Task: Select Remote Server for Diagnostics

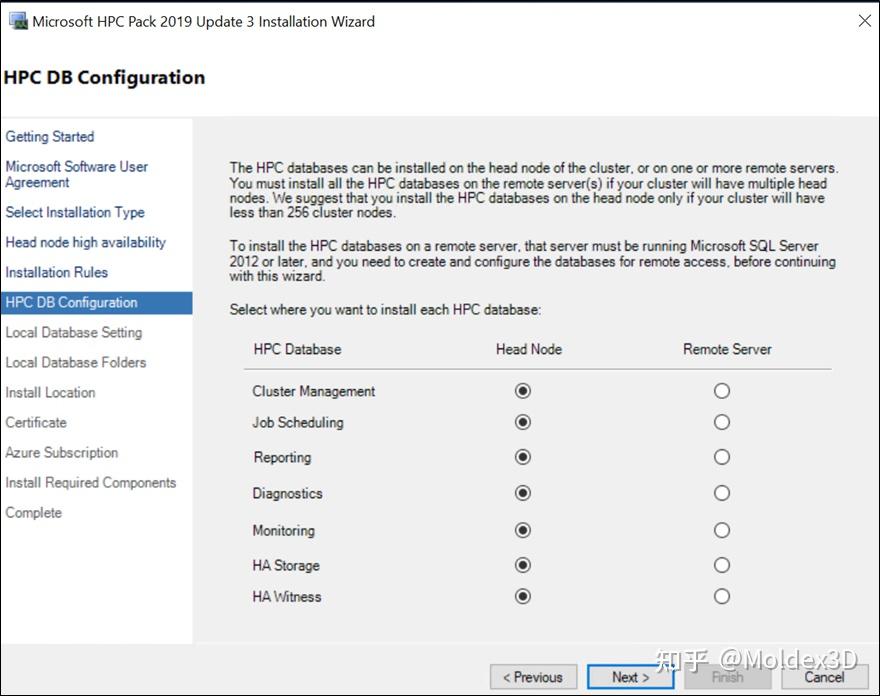Action: (x=722, y=493)
